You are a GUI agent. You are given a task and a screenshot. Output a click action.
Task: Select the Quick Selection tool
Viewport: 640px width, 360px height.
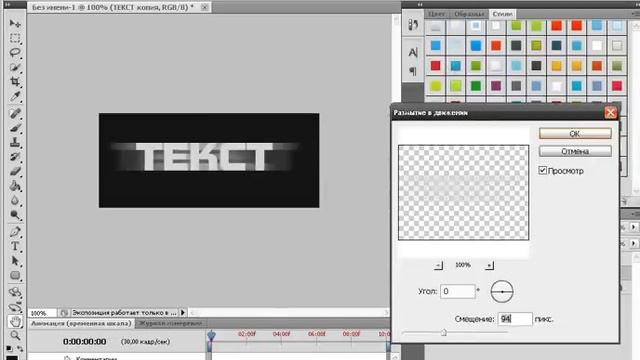15,67
